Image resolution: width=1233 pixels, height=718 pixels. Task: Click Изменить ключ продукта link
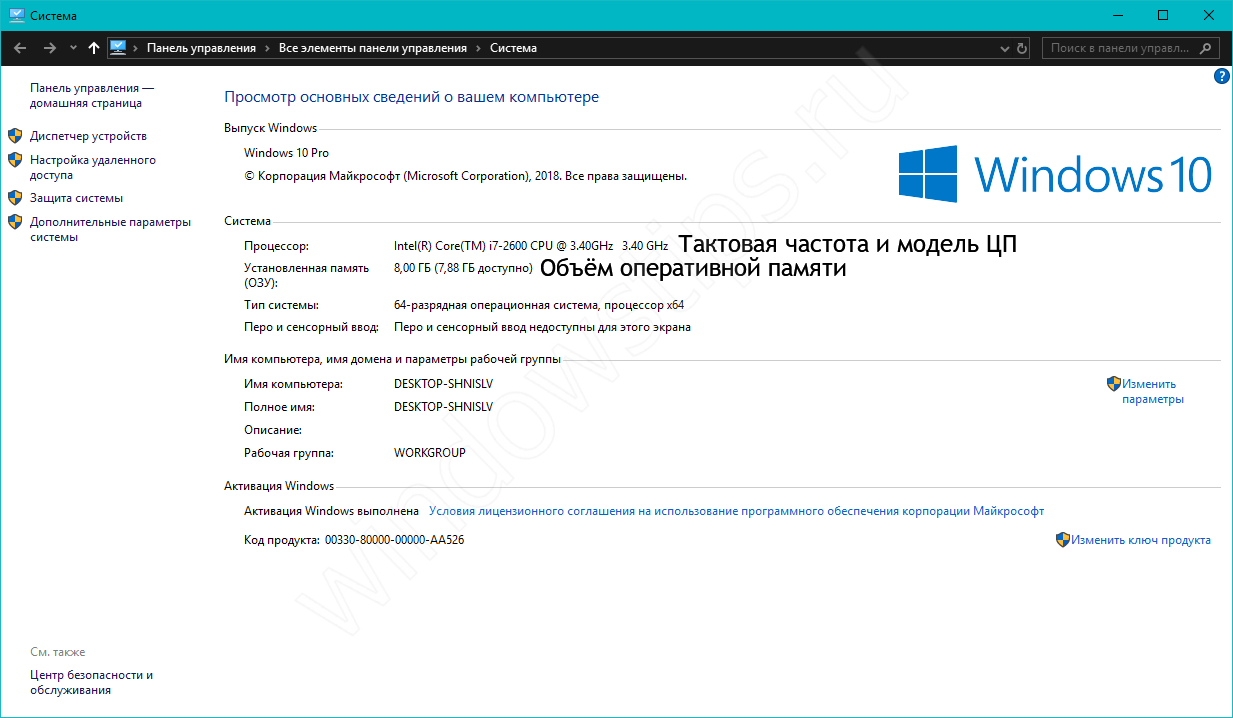[x=1140, y=540]
